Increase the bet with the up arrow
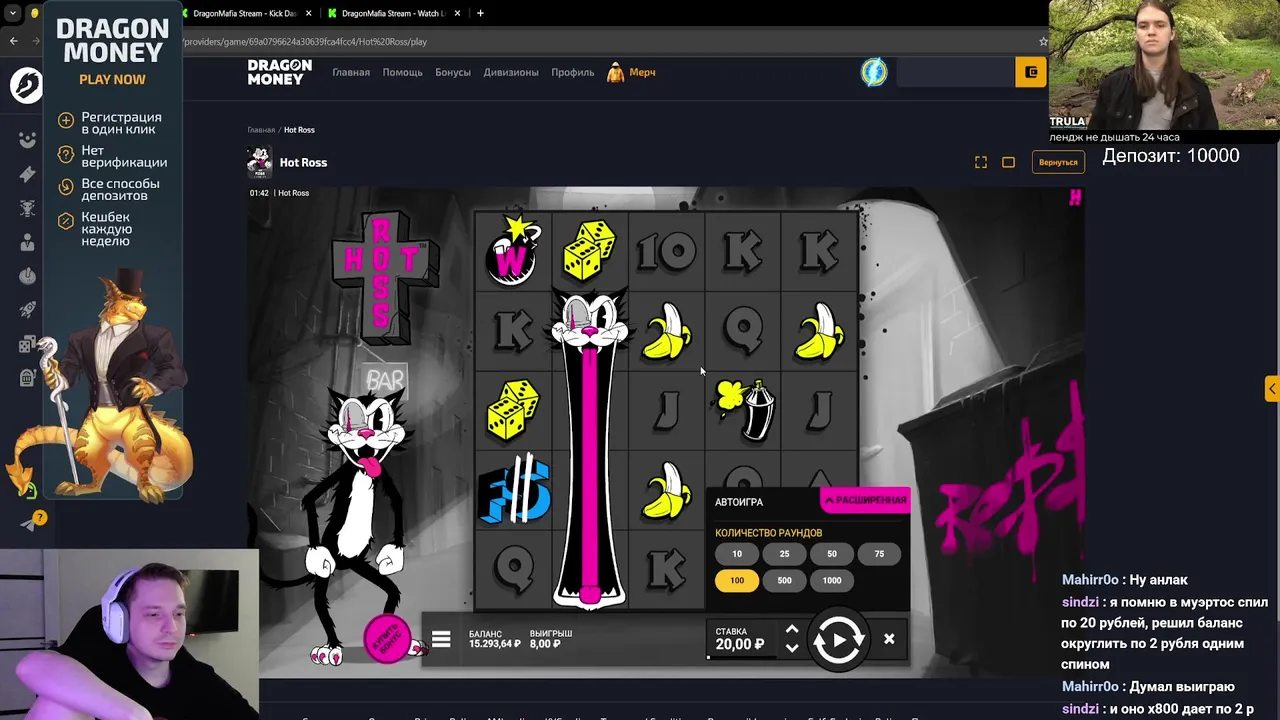The width and height of the screenshot is (1280, 720). click(792, 629)
